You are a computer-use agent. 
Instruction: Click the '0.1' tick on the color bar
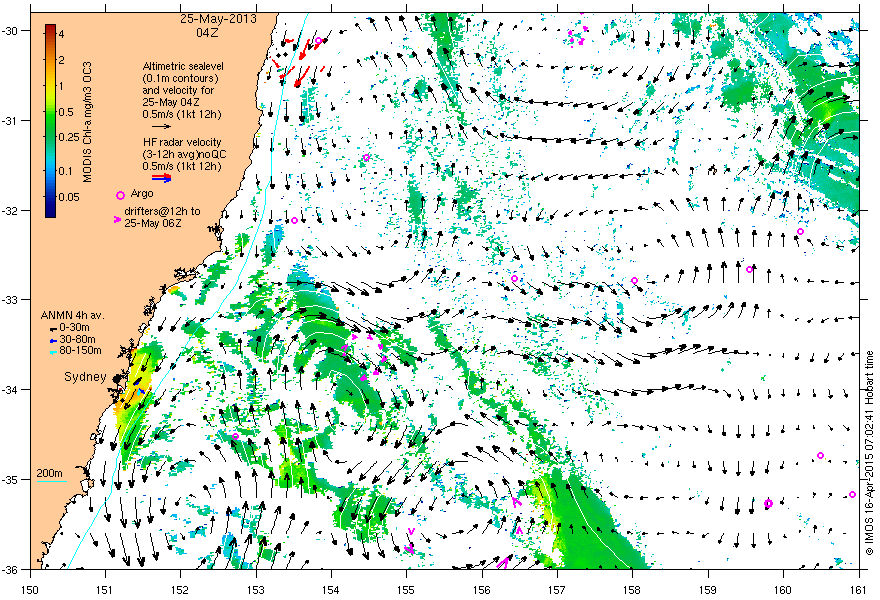pyautogui.click(x=66, y=172)
